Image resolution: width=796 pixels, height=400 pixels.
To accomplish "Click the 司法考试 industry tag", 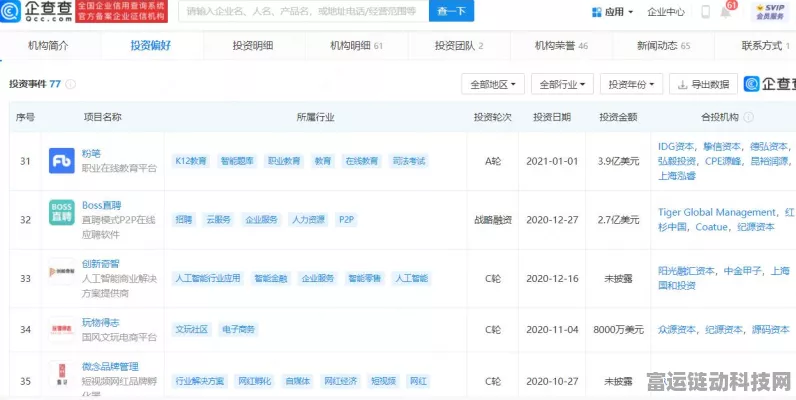I will pos(409,161).
